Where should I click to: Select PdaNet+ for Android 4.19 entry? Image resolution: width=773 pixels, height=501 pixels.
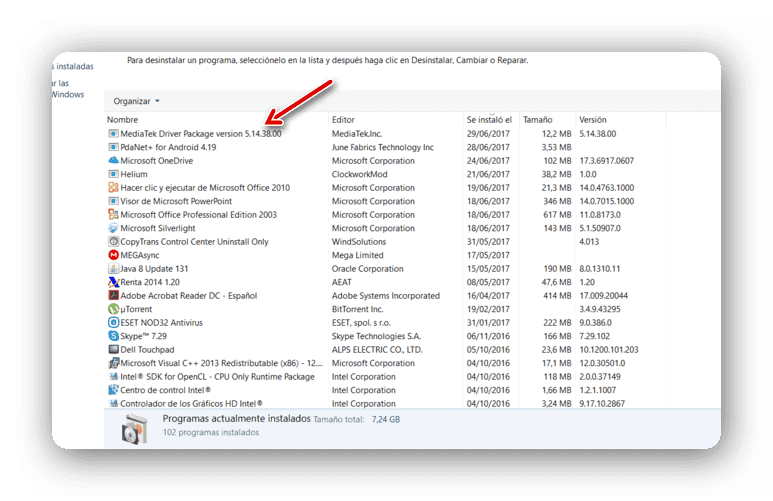(x=168, y=147)
